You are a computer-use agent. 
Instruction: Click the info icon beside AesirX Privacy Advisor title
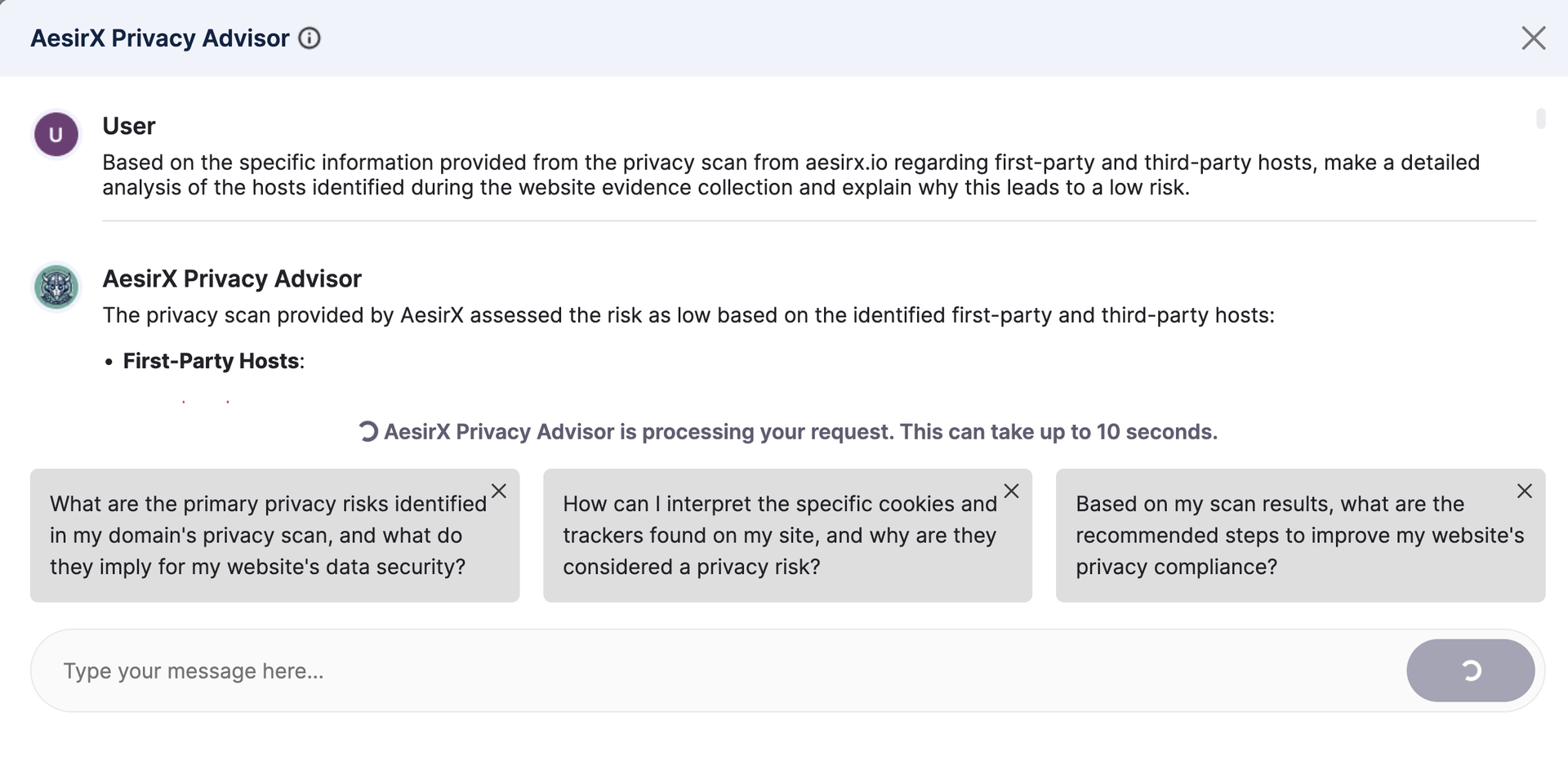tap(310, 38)
